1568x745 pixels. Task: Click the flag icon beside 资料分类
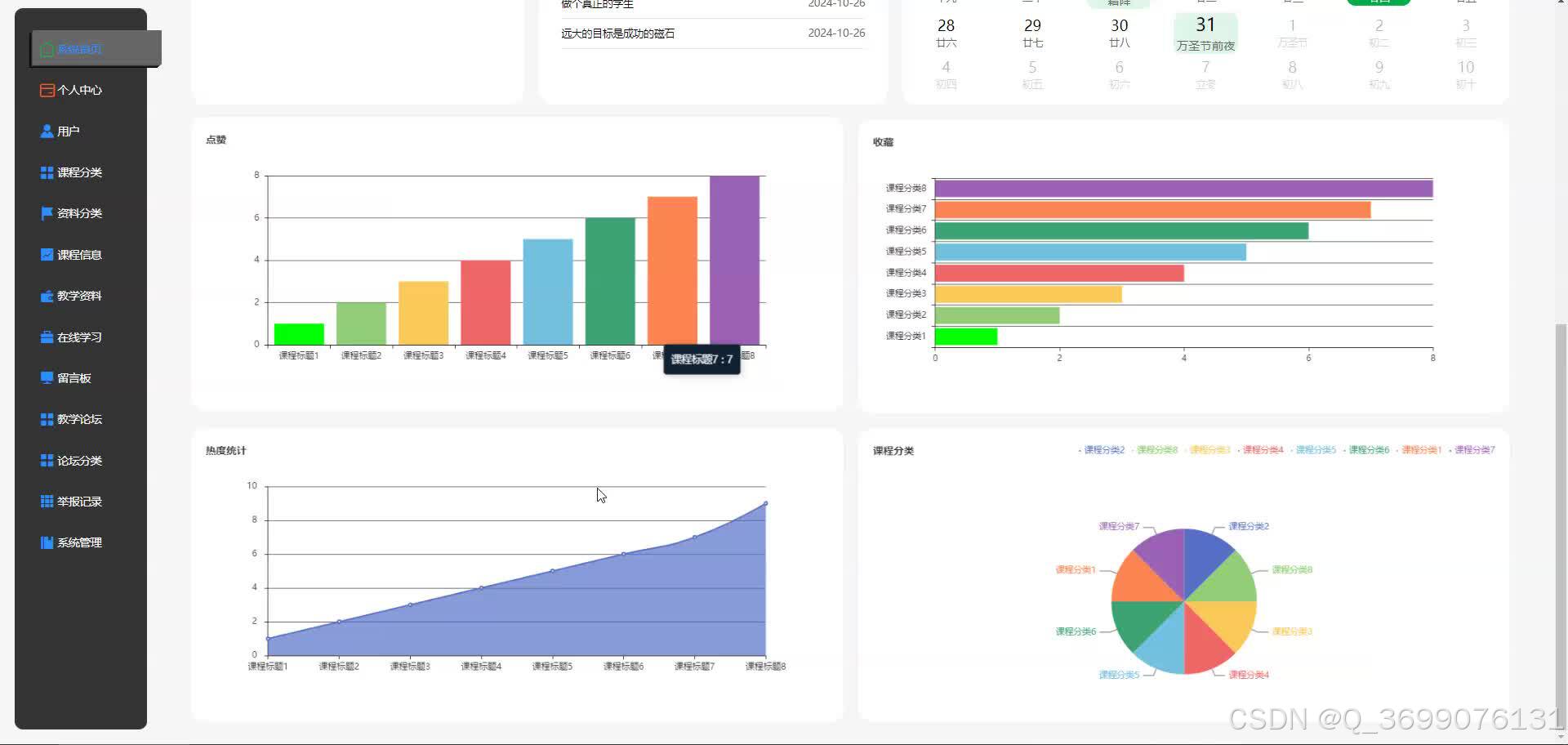point(47,213)
